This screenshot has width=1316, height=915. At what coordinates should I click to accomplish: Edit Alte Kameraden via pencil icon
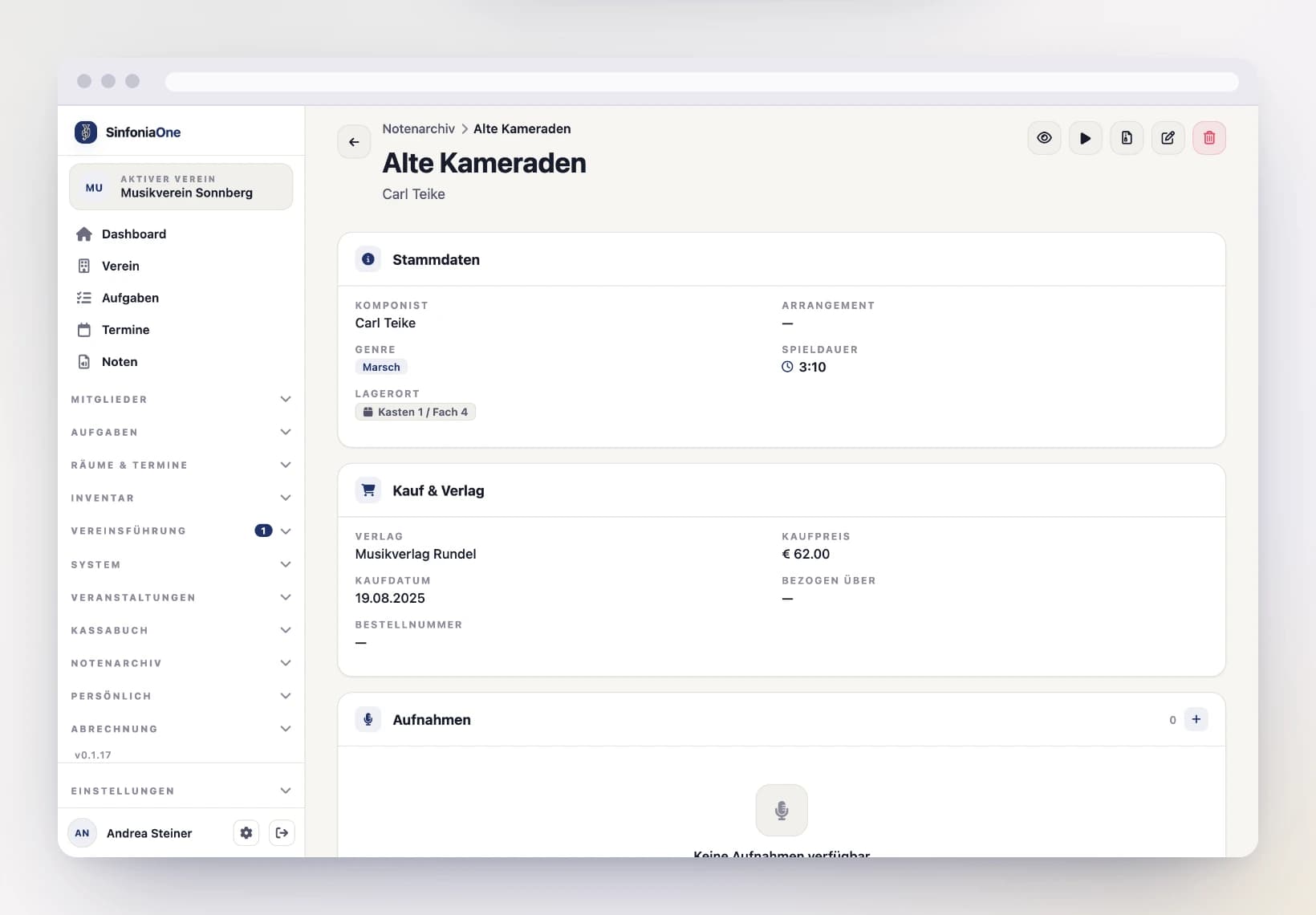(1168, 138)
